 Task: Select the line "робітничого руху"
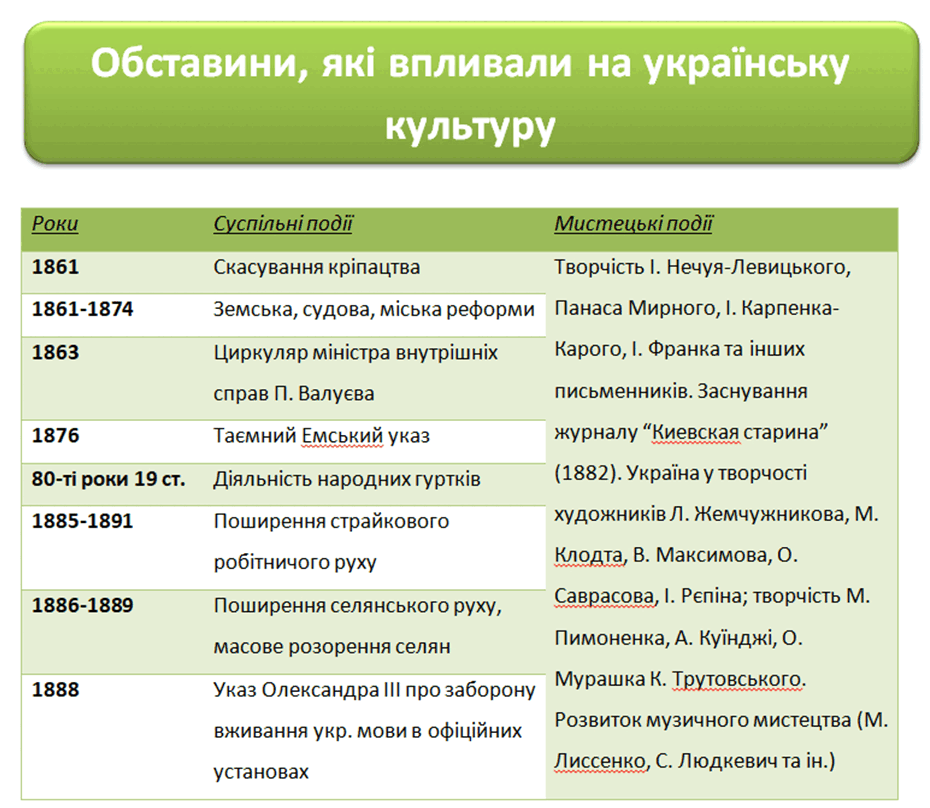(295, 562)
